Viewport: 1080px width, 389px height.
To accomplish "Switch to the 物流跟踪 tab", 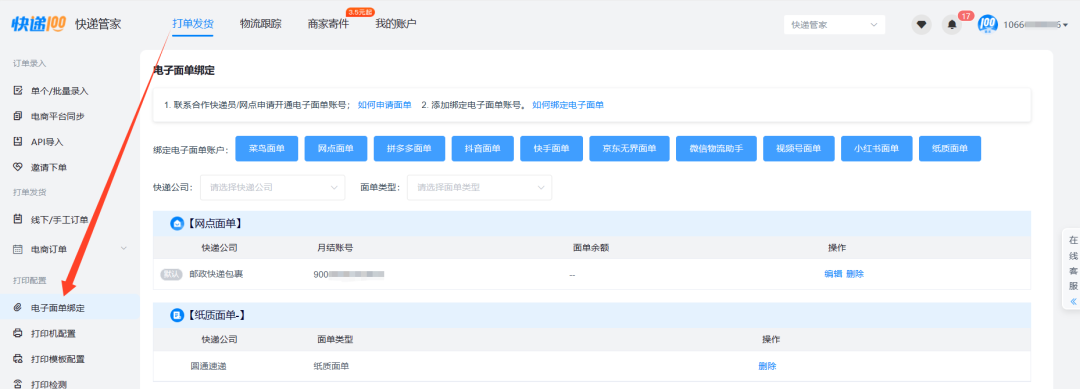I will tap(260, 23).
